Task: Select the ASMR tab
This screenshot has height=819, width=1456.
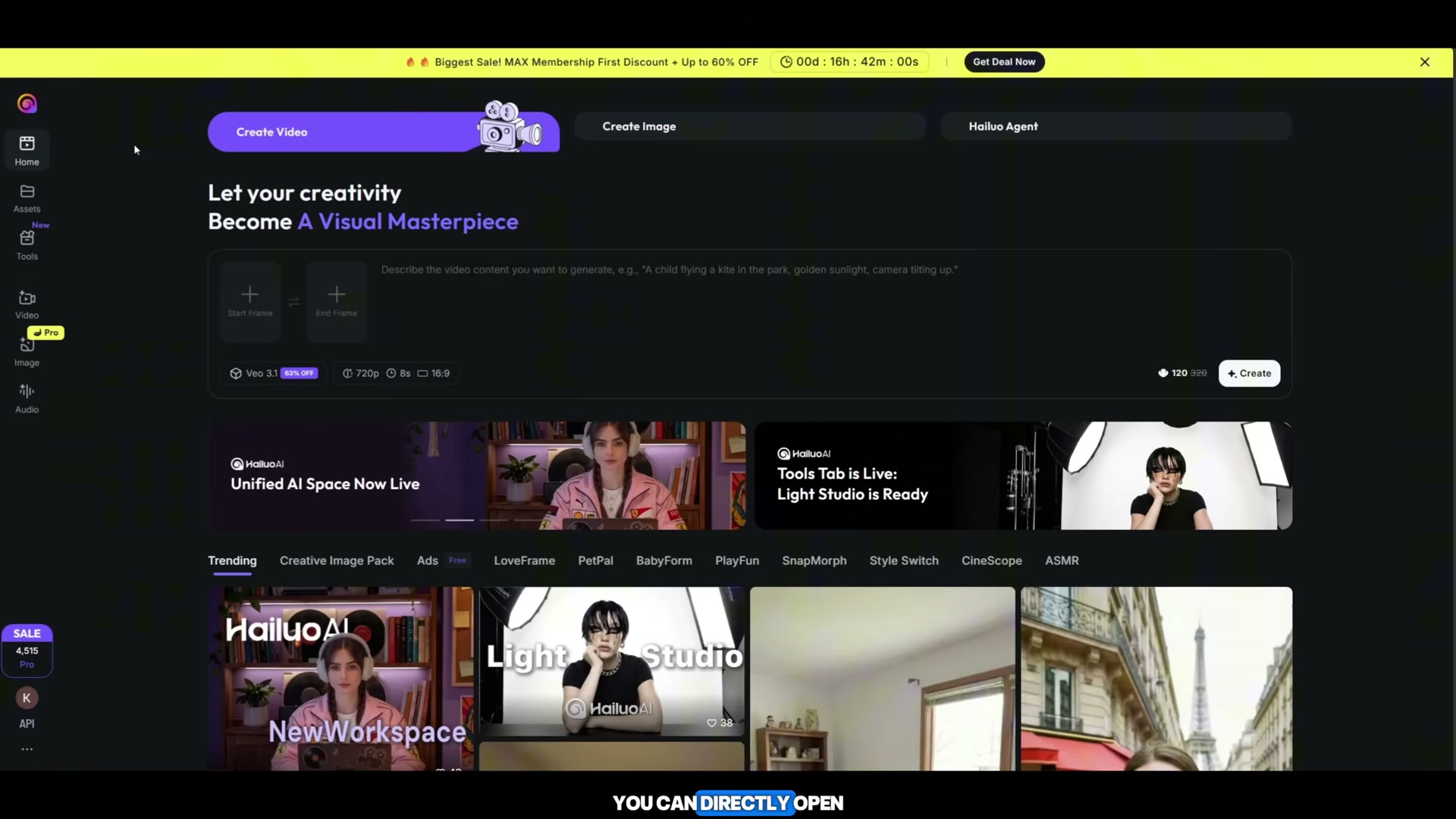Action: coord(1062,560)
